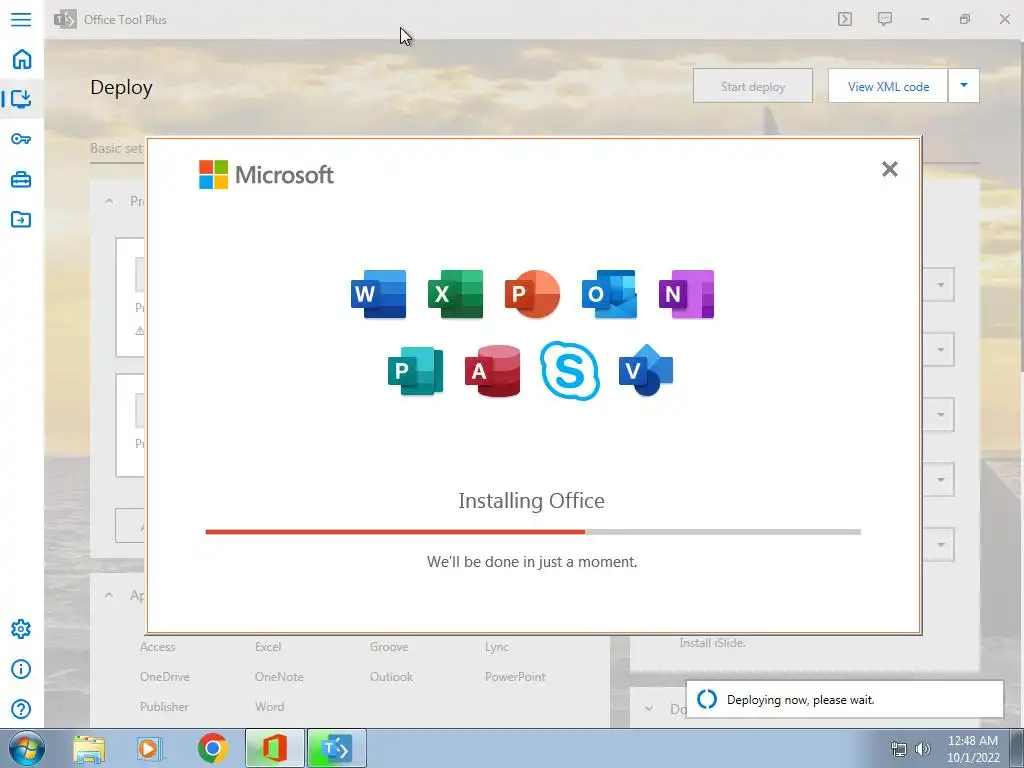Screen dimensions: 1024x768
Task: Open the volume control in tray
Action: [x=923, y=749]
